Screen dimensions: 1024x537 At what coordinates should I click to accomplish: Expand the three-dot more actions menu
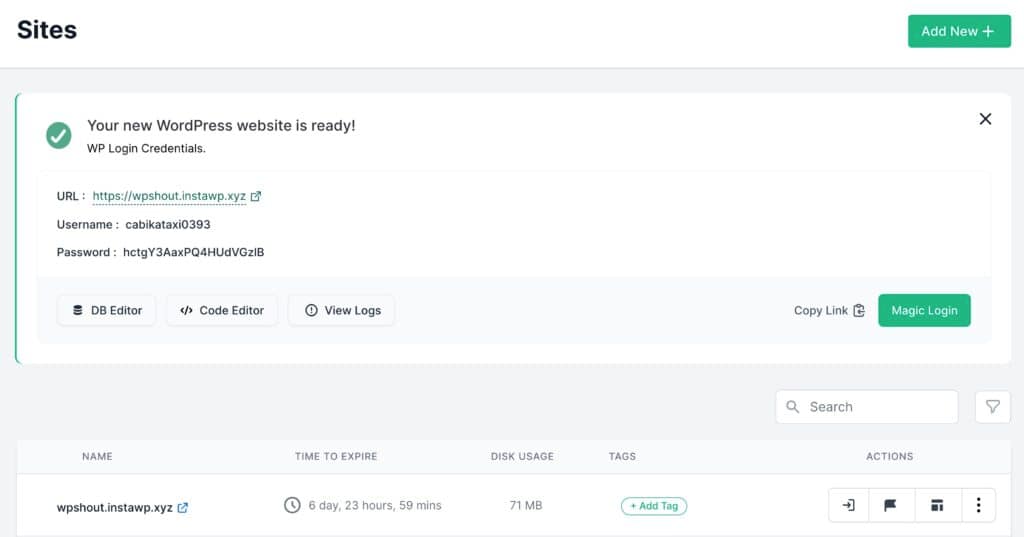click(978, 506)
